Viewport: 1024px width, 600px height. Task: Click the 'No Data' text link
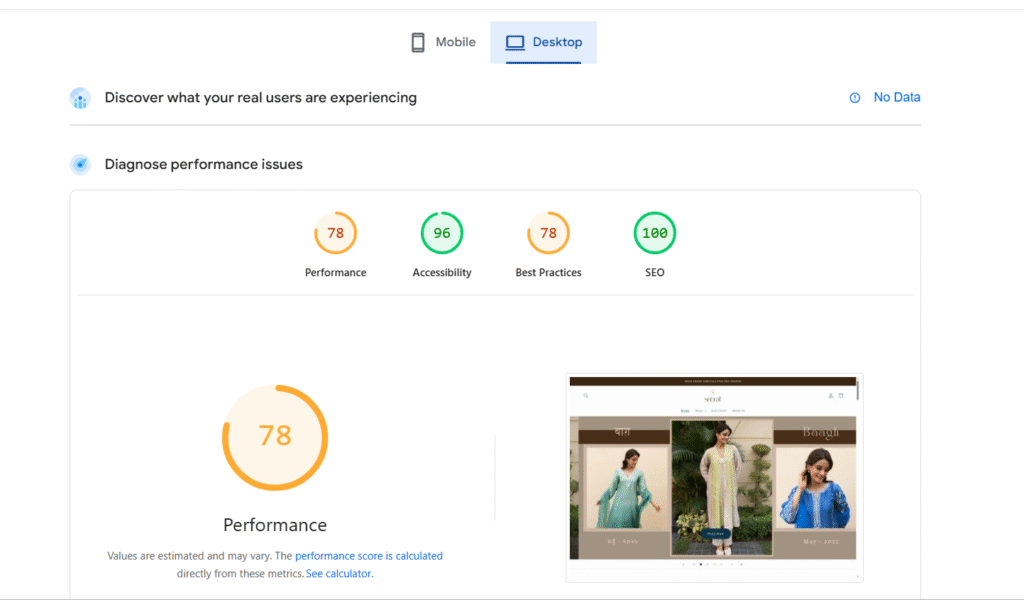(896, 97)
